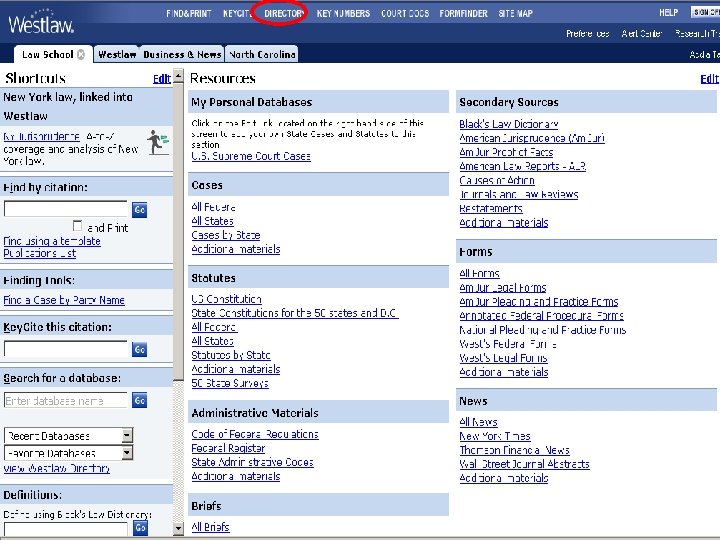720x540 pixels.
Task: Click the KeyCite this citation input field
Action: pyautogui.click(x=66, y=349)
